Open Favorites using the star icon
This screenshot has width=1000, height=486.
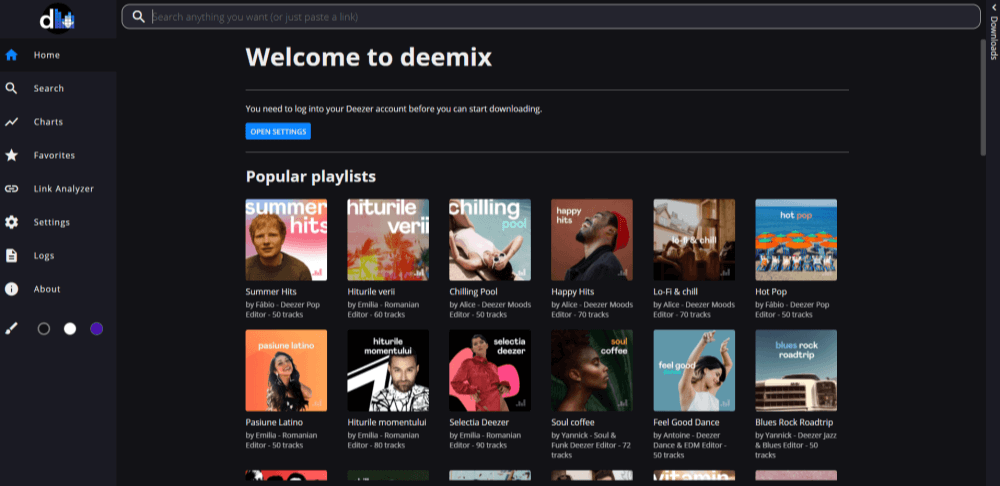coord(12,155)
